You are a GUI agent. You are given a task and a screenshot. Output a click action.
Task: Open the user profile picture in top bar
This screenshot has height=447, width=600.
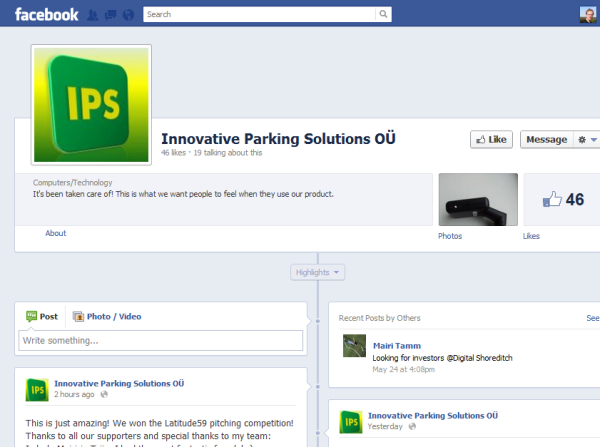(588, 15)
